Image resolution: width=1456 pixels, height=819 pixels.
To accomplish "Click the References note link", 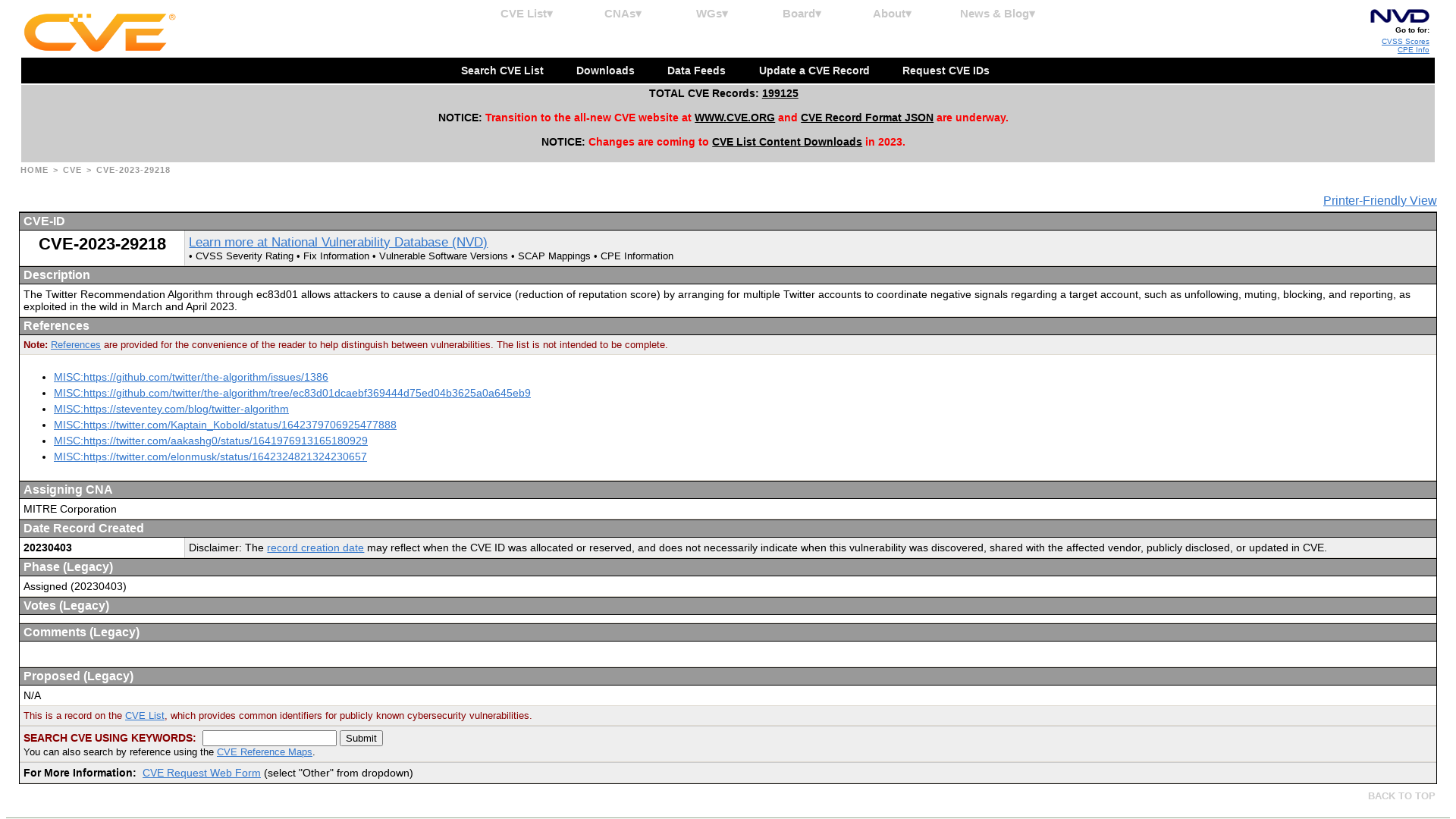I will pos(75,344).
